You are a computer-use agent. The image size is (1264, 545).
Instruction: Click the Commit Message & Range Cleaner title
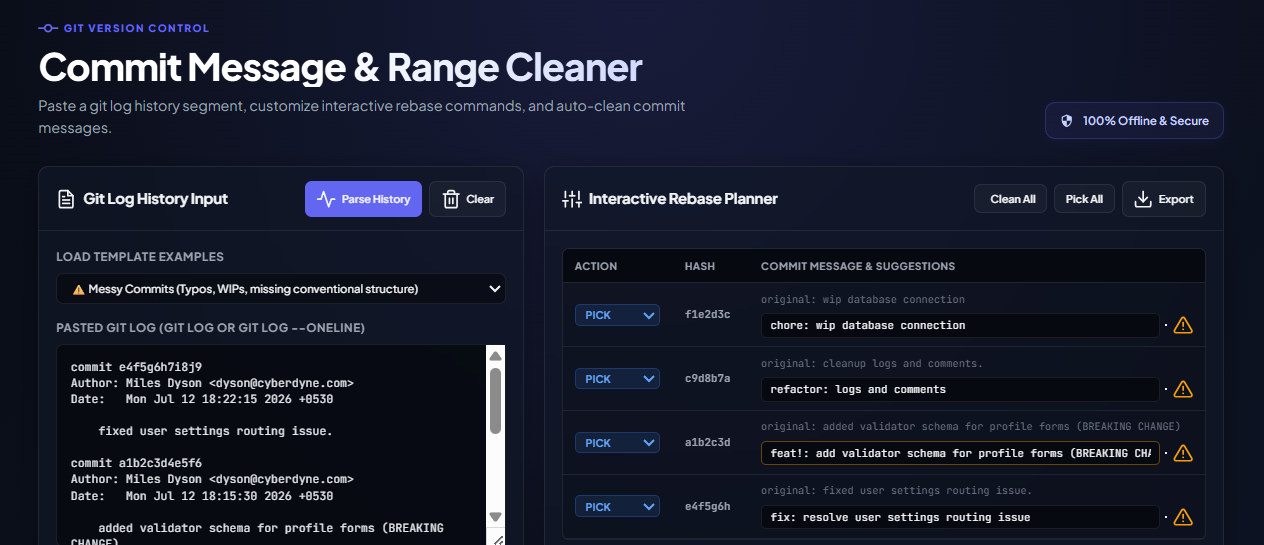340,67
